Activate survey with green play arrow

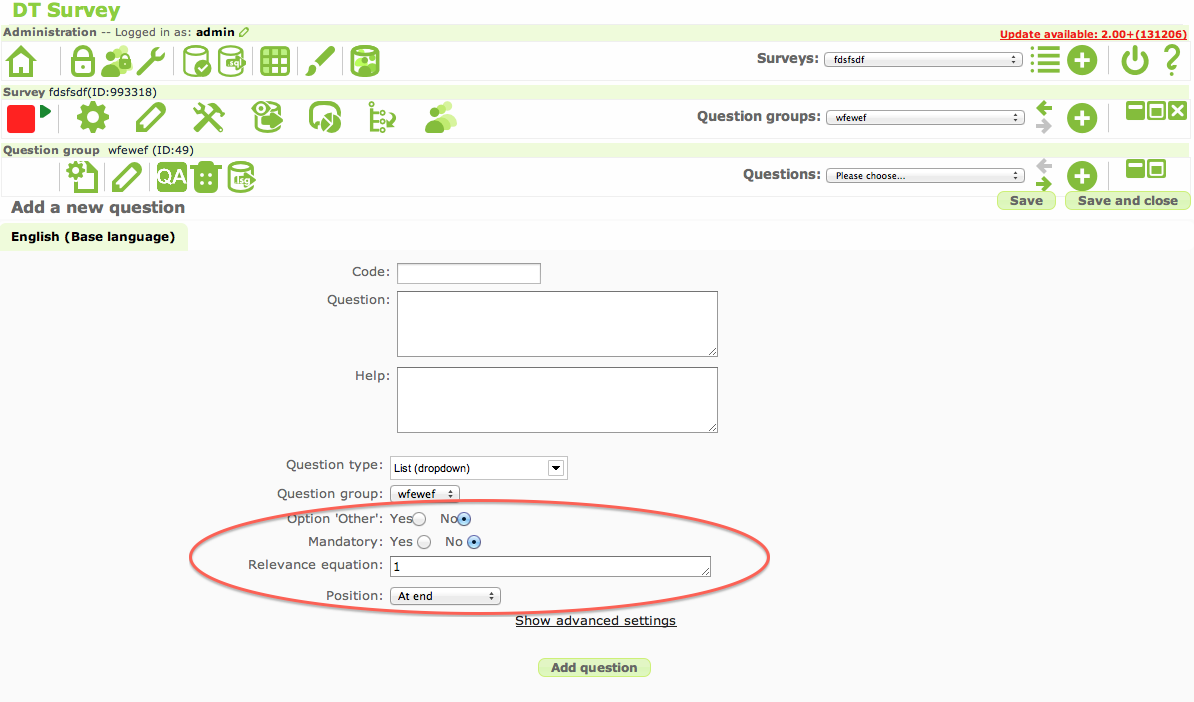pyautogui.click(x=45, y=112)
